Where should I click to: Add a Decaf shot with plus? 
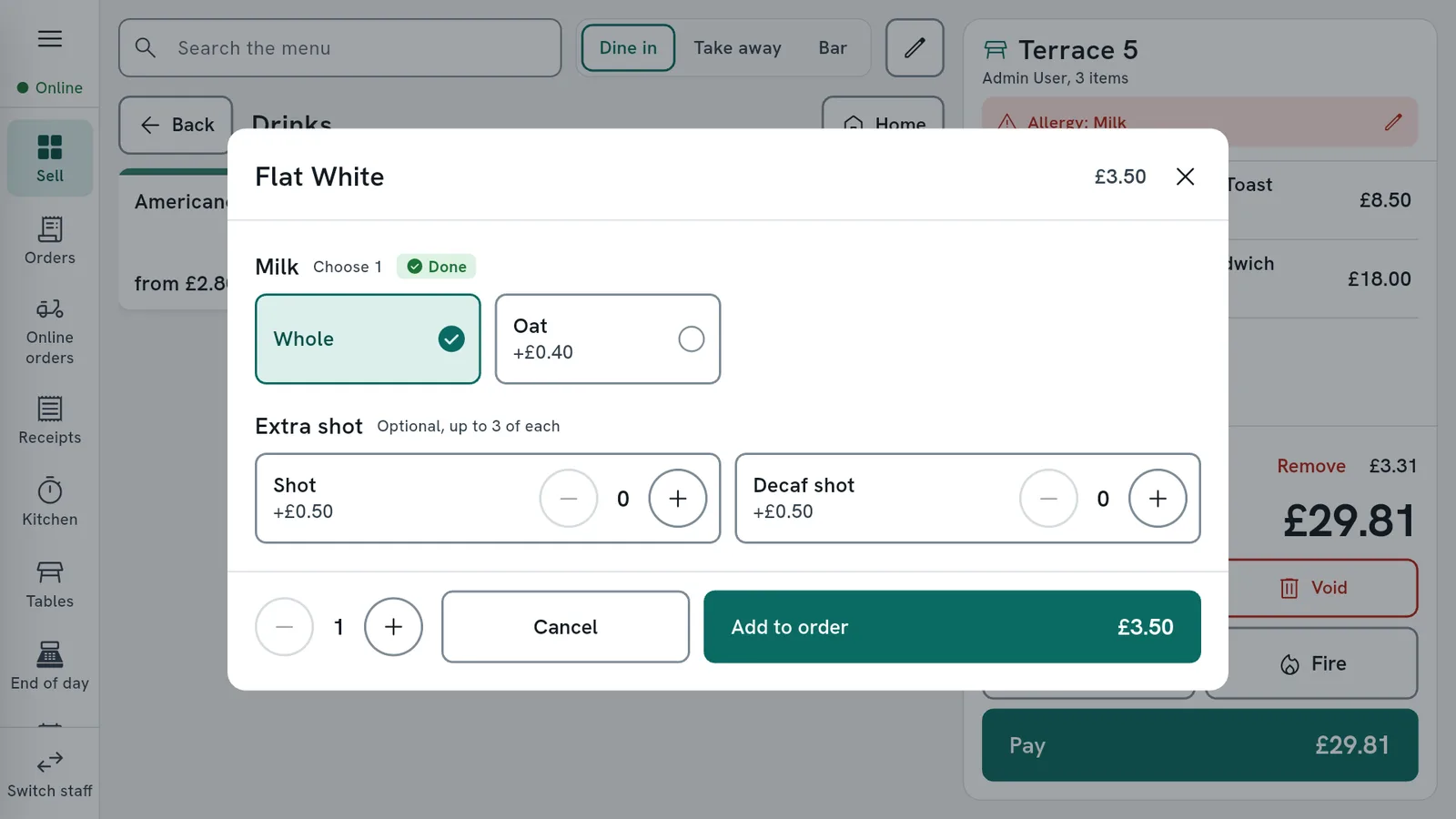coord(1158,499)
